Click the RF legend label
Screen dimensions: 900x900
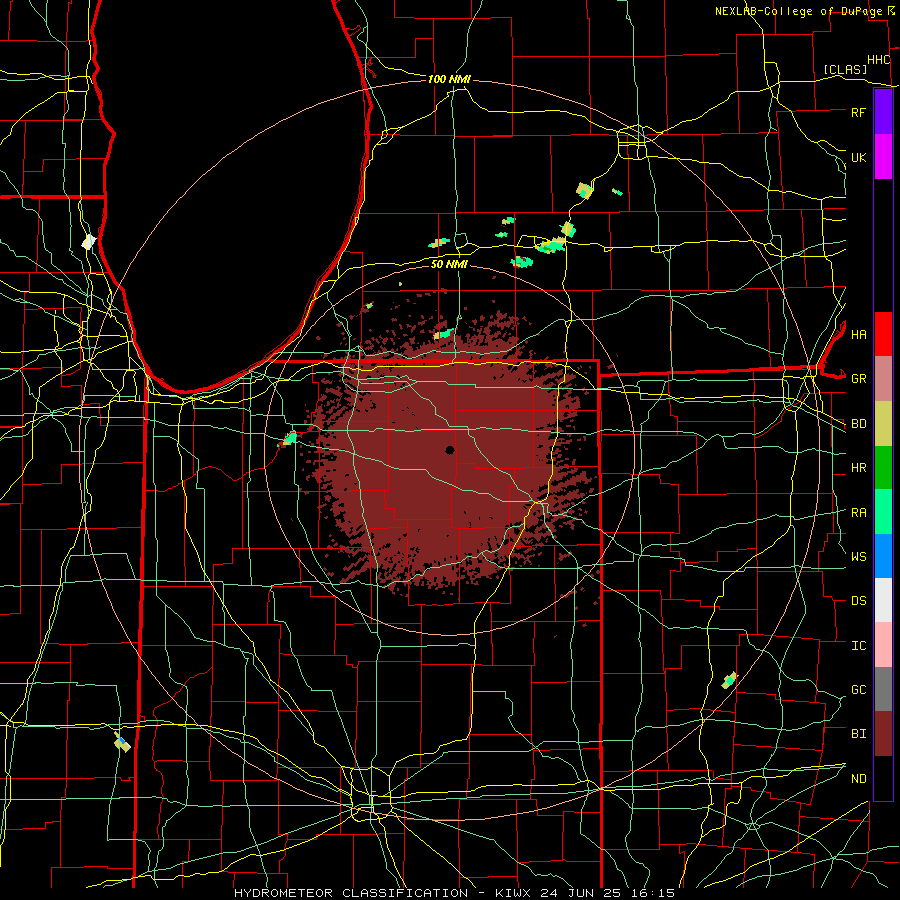coord(858,112)
